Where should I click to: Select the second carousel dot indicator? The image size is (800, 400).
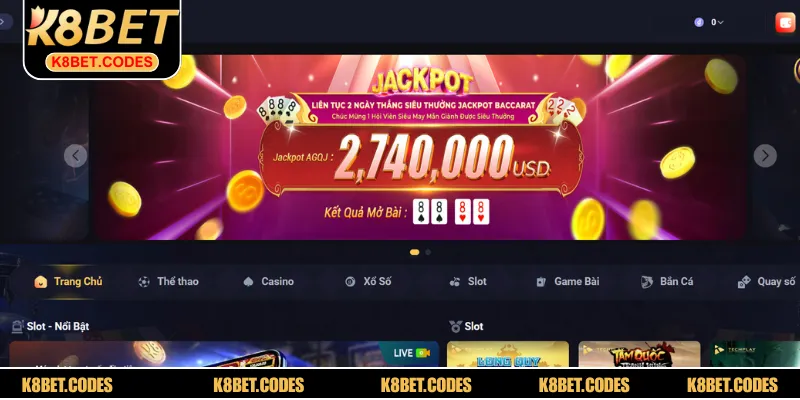(x=428, y=252)
